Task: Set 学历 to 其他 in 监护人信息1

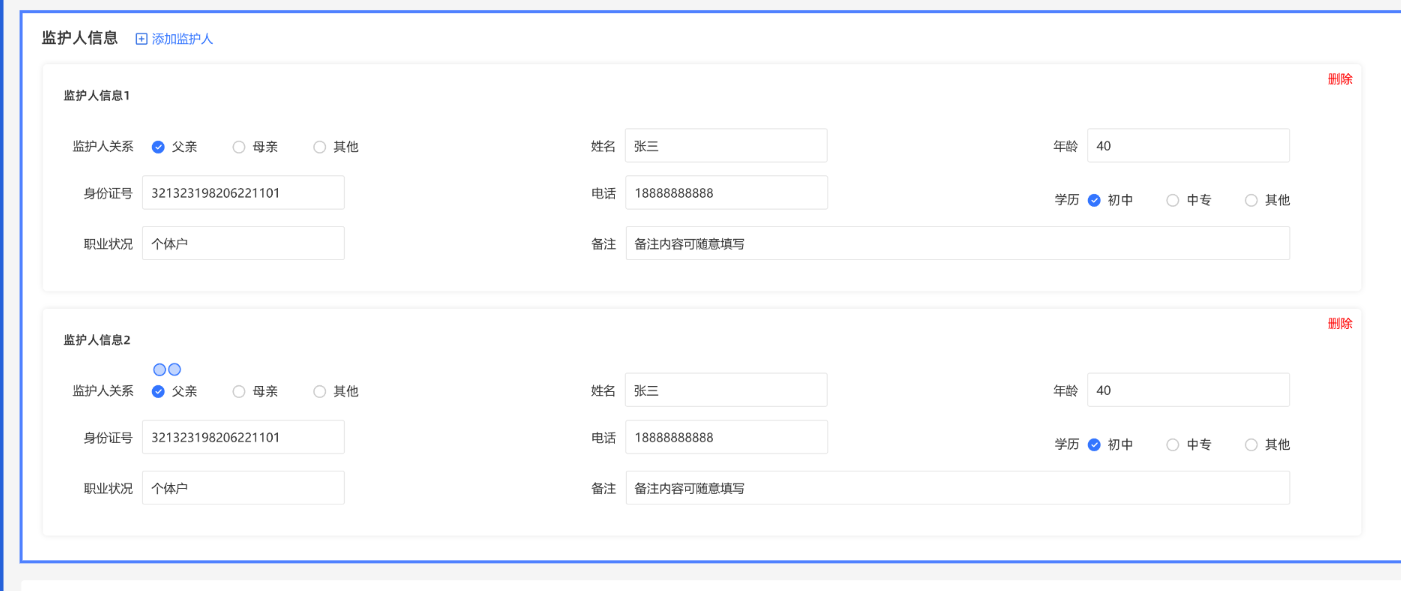Action: click(x=1251, y=200)
